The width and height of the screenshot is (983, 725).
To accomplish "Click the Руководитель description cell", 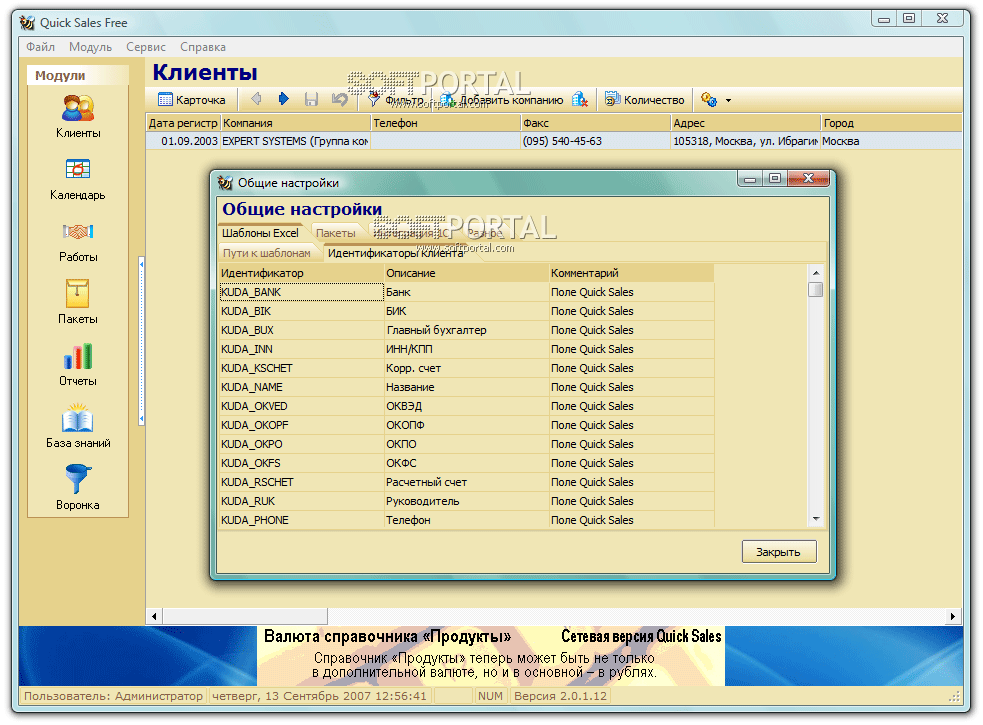I will [x=466, y=501].
